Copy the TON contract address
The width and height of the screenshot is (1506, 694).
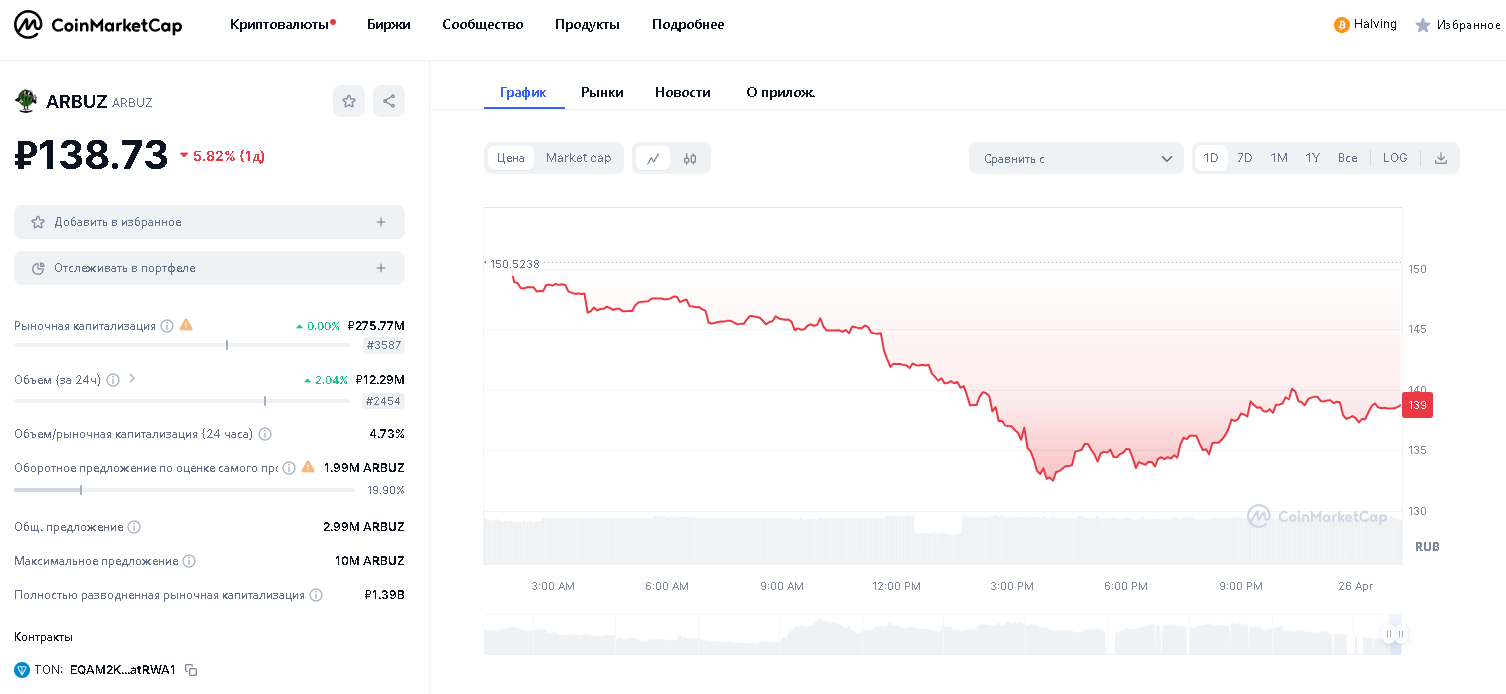coord(191,670)
